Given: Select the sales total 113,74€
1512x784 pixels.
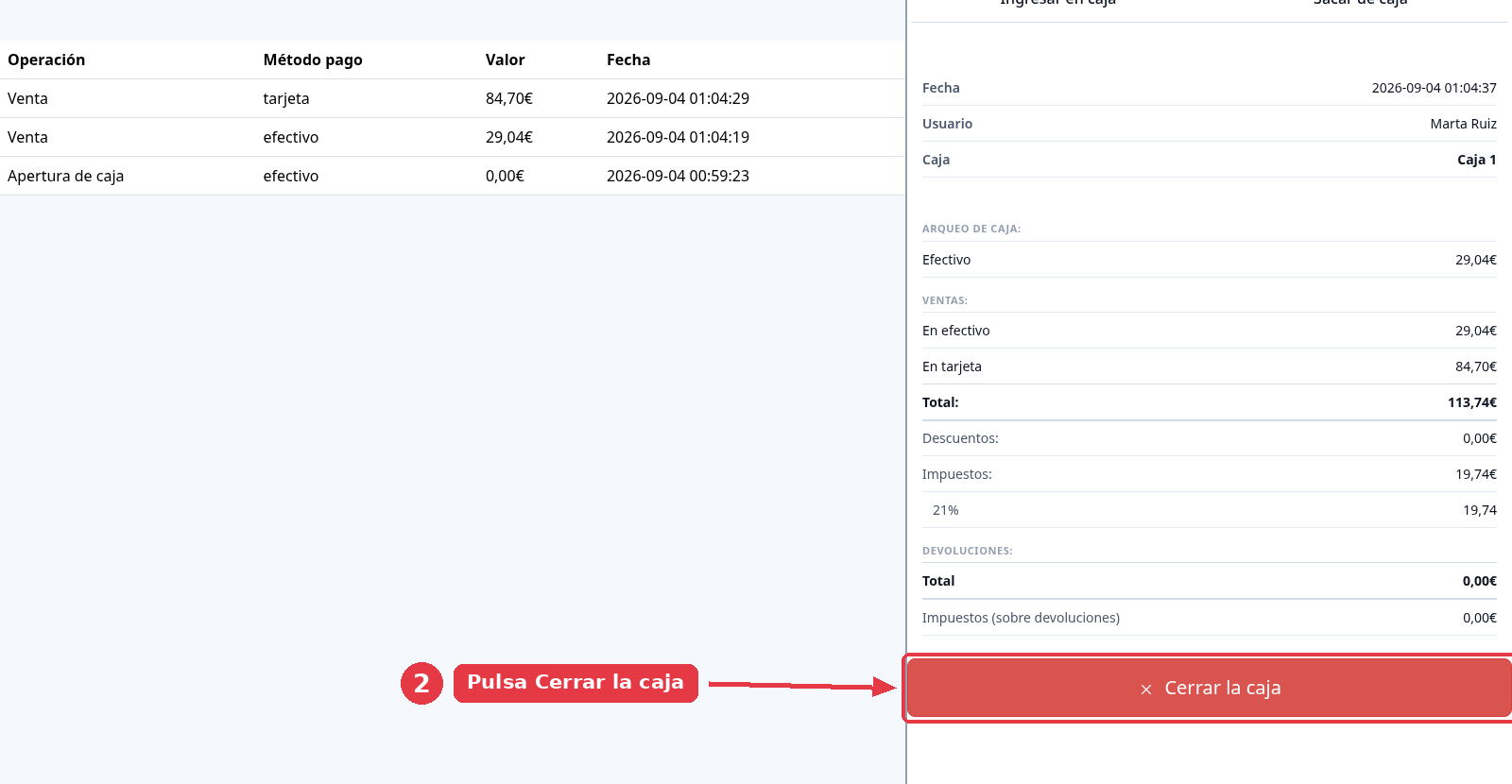Looking at the screenshot, I should pyautogui.click(x=1471, y=402).
